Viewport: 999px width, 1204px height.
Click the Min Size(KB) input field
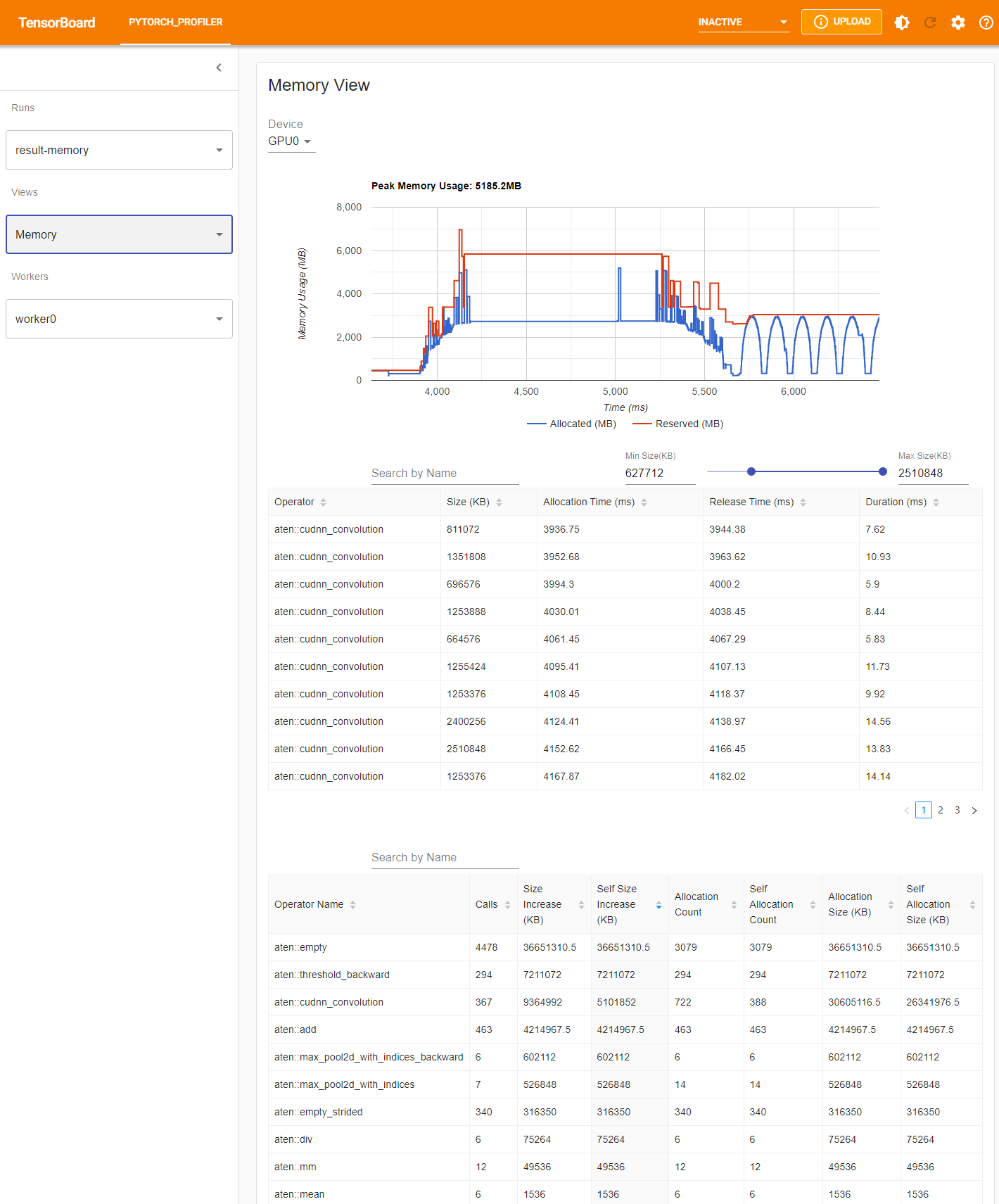[x=659, y=473]
